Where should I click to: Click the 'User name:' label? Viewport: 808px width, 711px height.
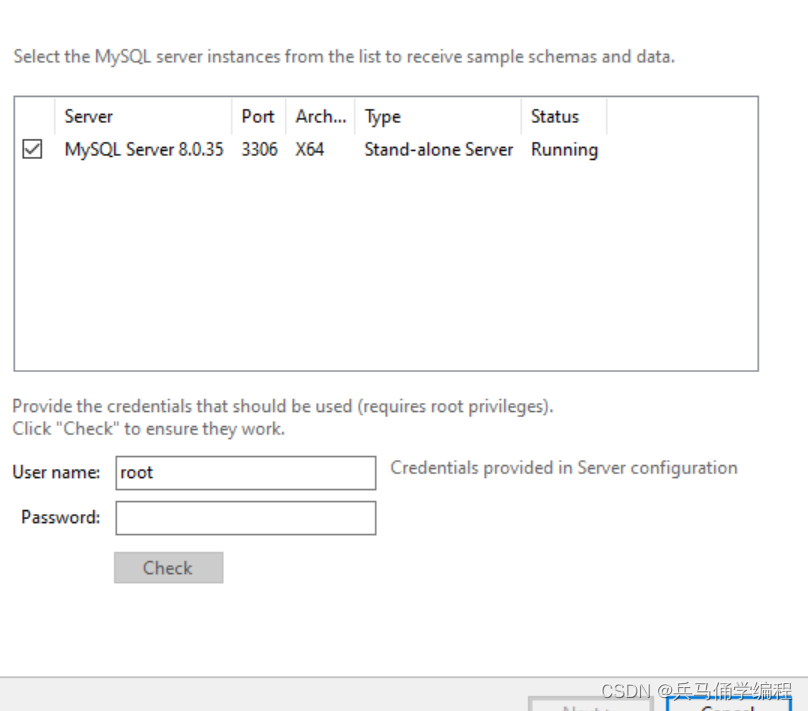(x=56, y=472)
